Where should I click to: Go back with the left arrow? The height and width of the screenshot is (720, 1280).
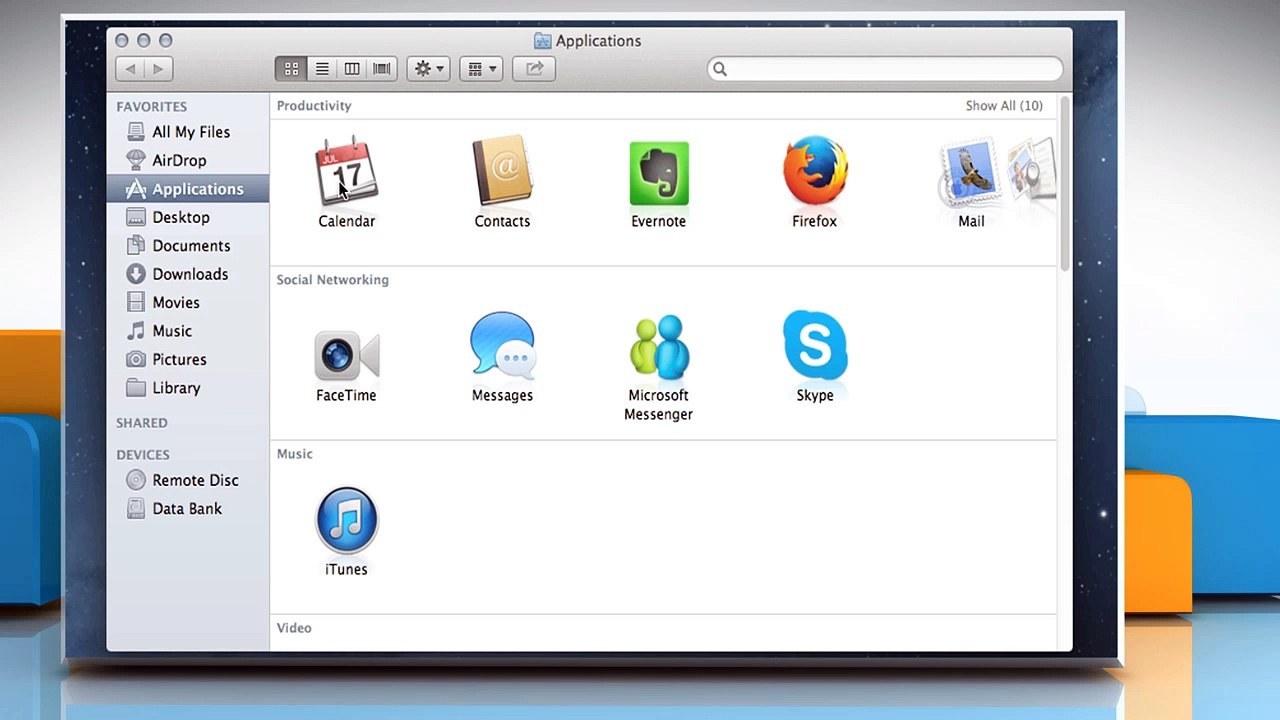point(130,69)
